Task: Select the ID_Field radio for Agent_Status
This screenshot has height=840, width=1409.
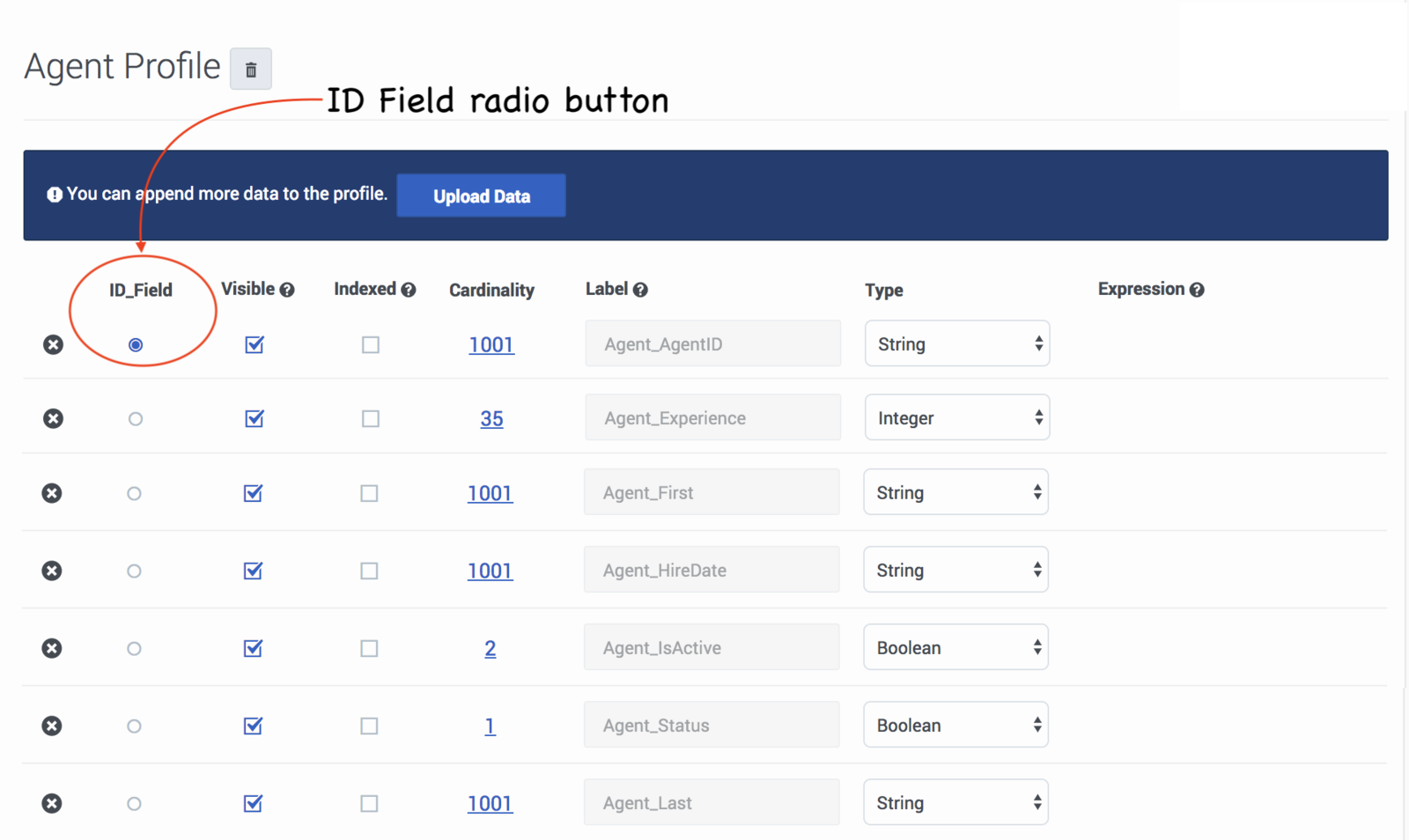Action: (134, 726)
